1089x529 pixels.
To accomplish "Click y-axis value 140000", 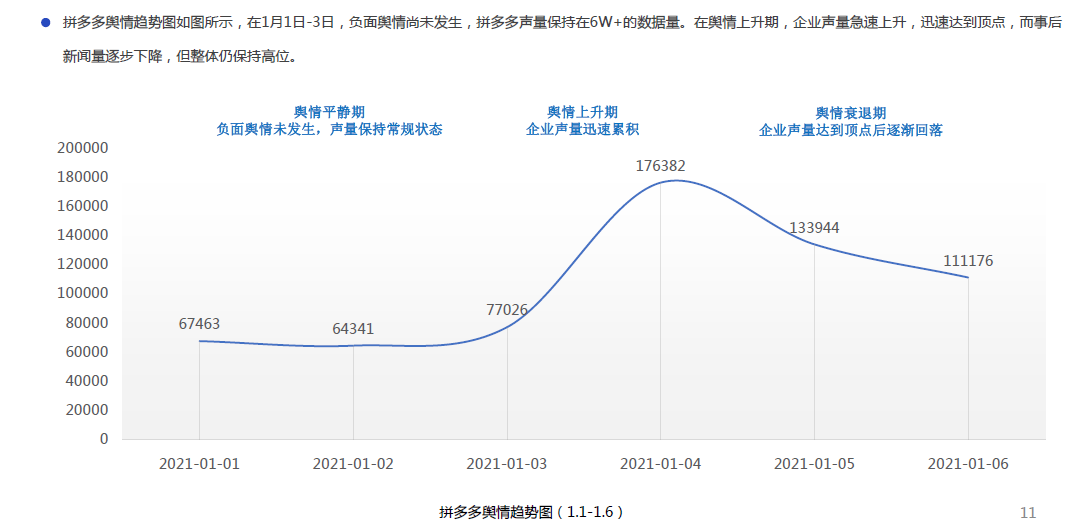I will click(x=83, y=235).
